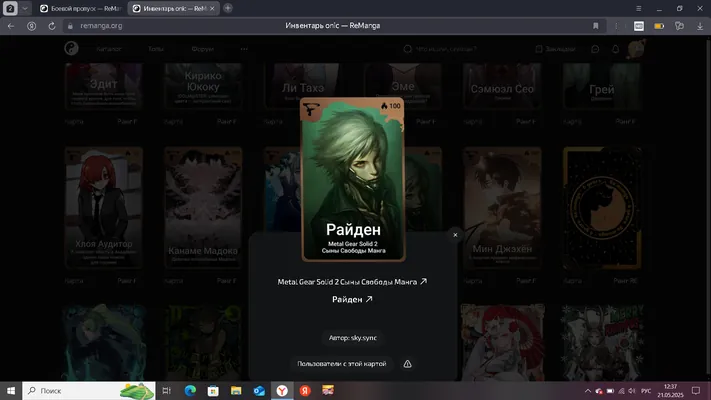Viewport: 711px width, 400px height.
Task: Click the Автор: sky.sync chip
Action: [352, 338]
